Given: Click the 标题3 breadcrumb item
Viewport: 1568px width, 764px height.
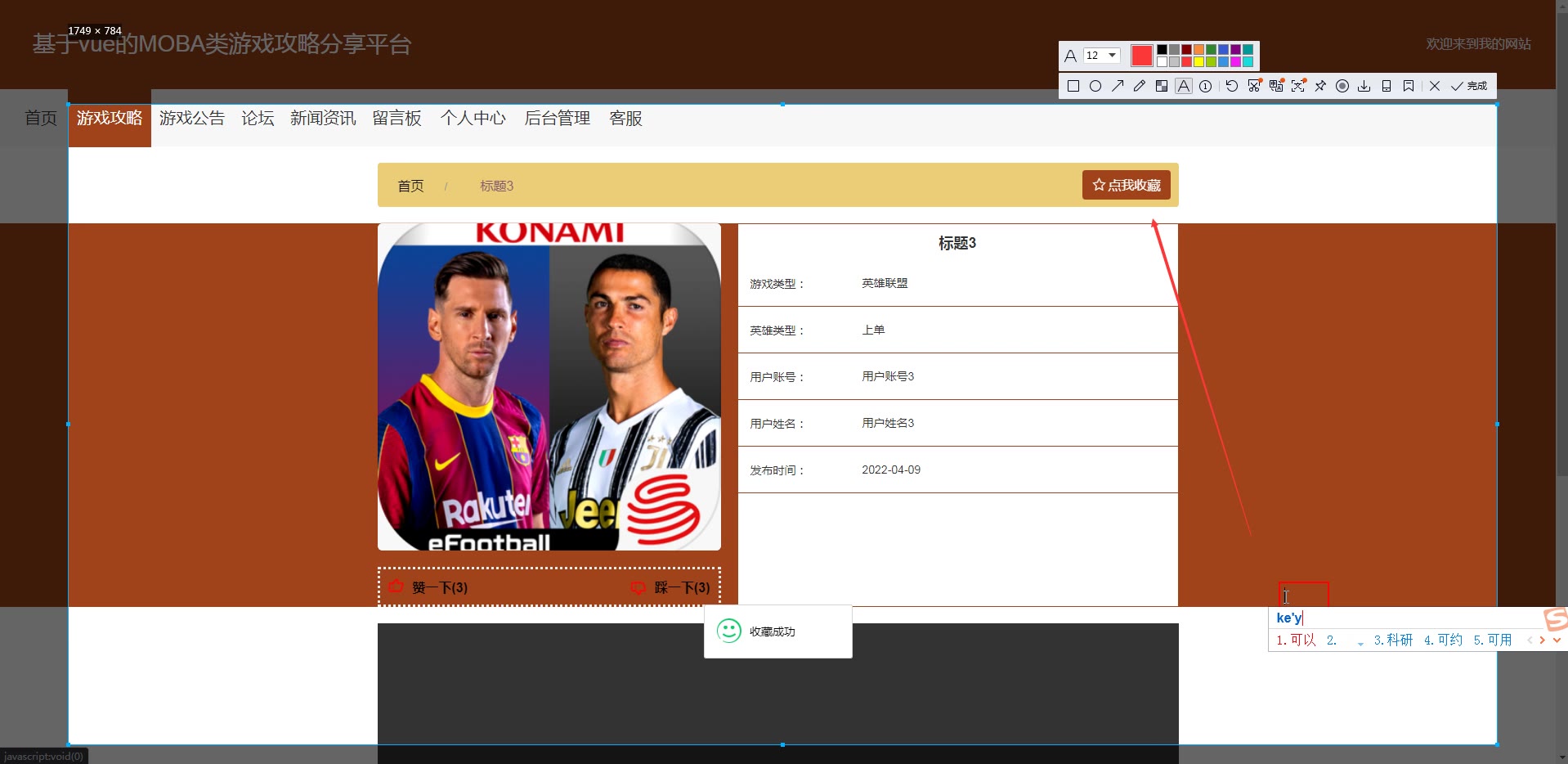Looking at the screenshot, I should click(x=496, y=187).
